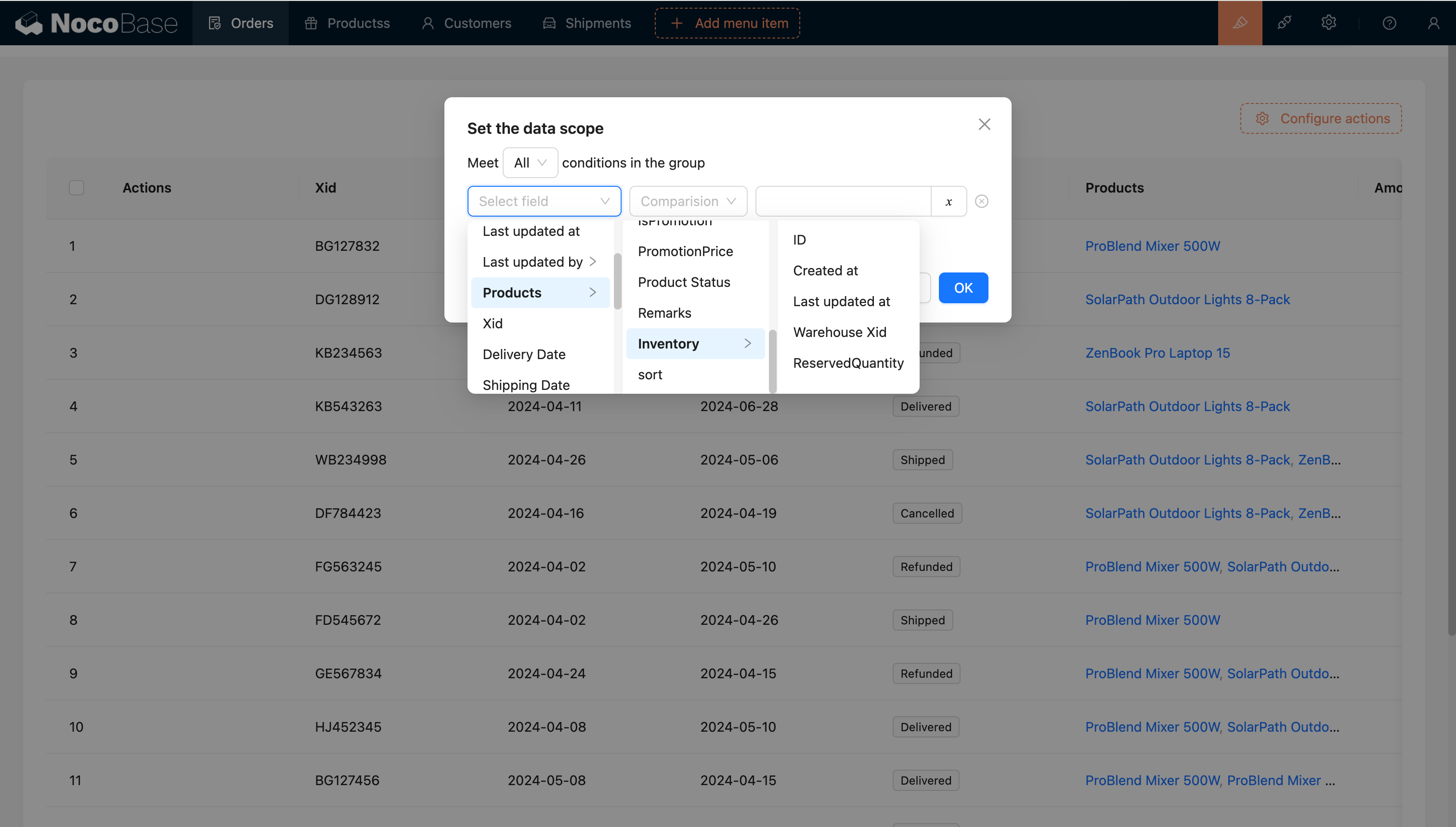Click cell WB234998
This screenshot has width=1456, height=827.
click(351, 460)
